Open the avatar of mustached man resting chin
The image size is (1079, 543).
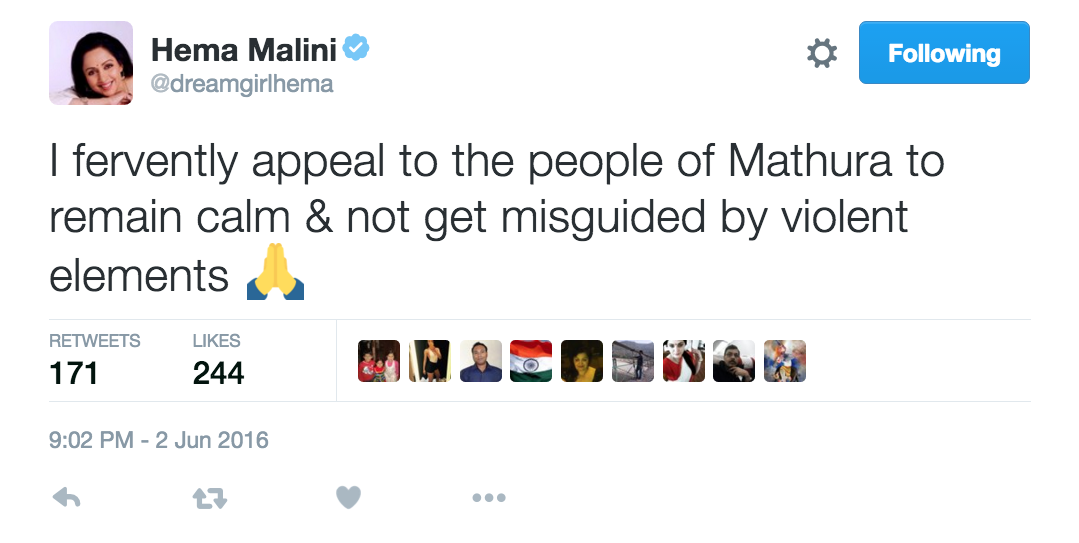[x=734, y=361]
